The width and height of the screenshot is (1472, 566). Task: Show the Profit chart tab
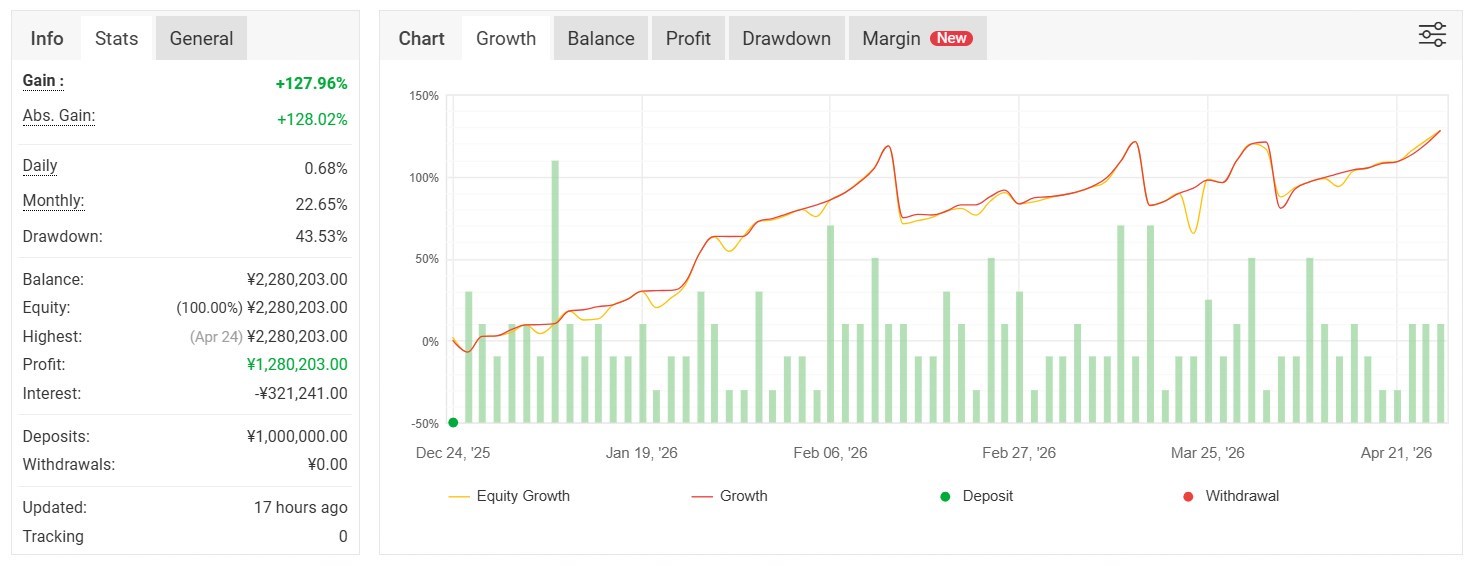click(x=688, y=39)
